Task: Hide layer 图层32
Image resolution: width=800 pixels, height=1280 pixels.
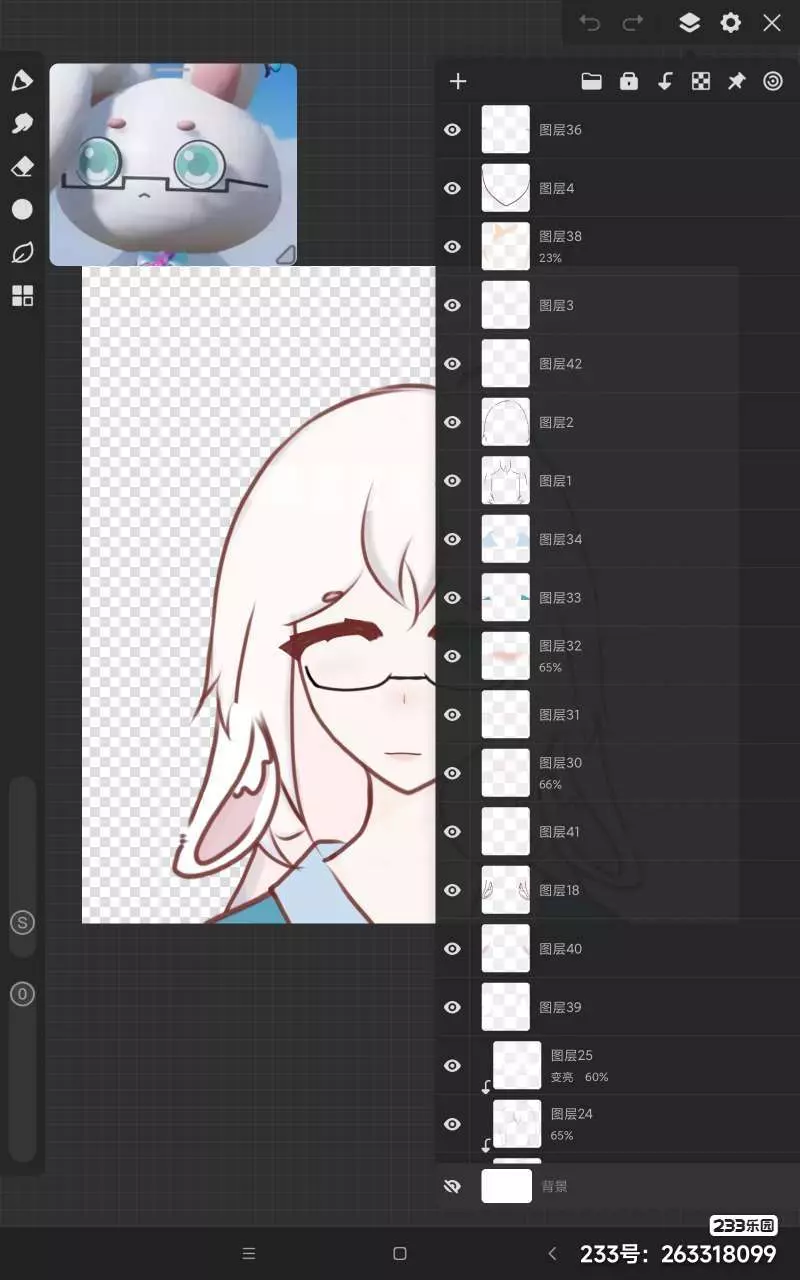Action: 453,656
